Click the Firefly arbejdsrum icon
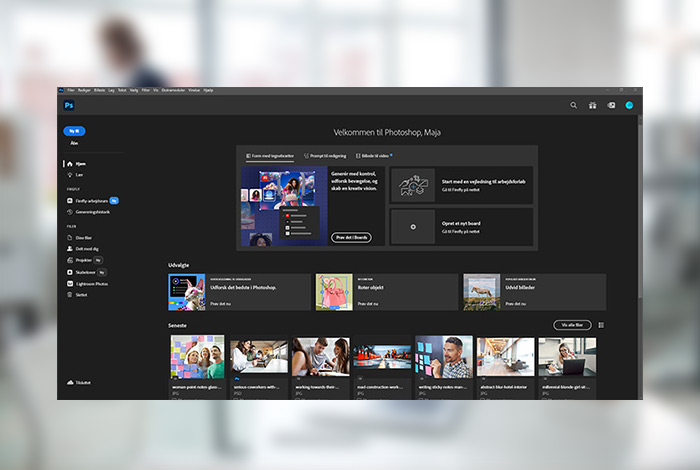The image size is (700, 470). tap(70, 201)
